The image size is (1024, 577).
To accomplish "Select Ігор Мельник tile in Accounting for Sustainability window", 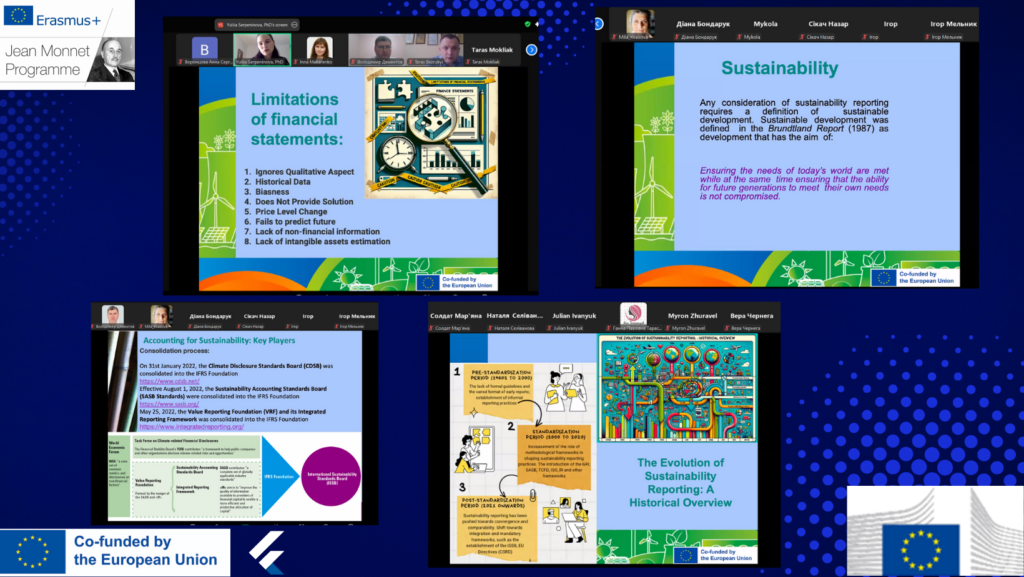I will tap(357, 317).
